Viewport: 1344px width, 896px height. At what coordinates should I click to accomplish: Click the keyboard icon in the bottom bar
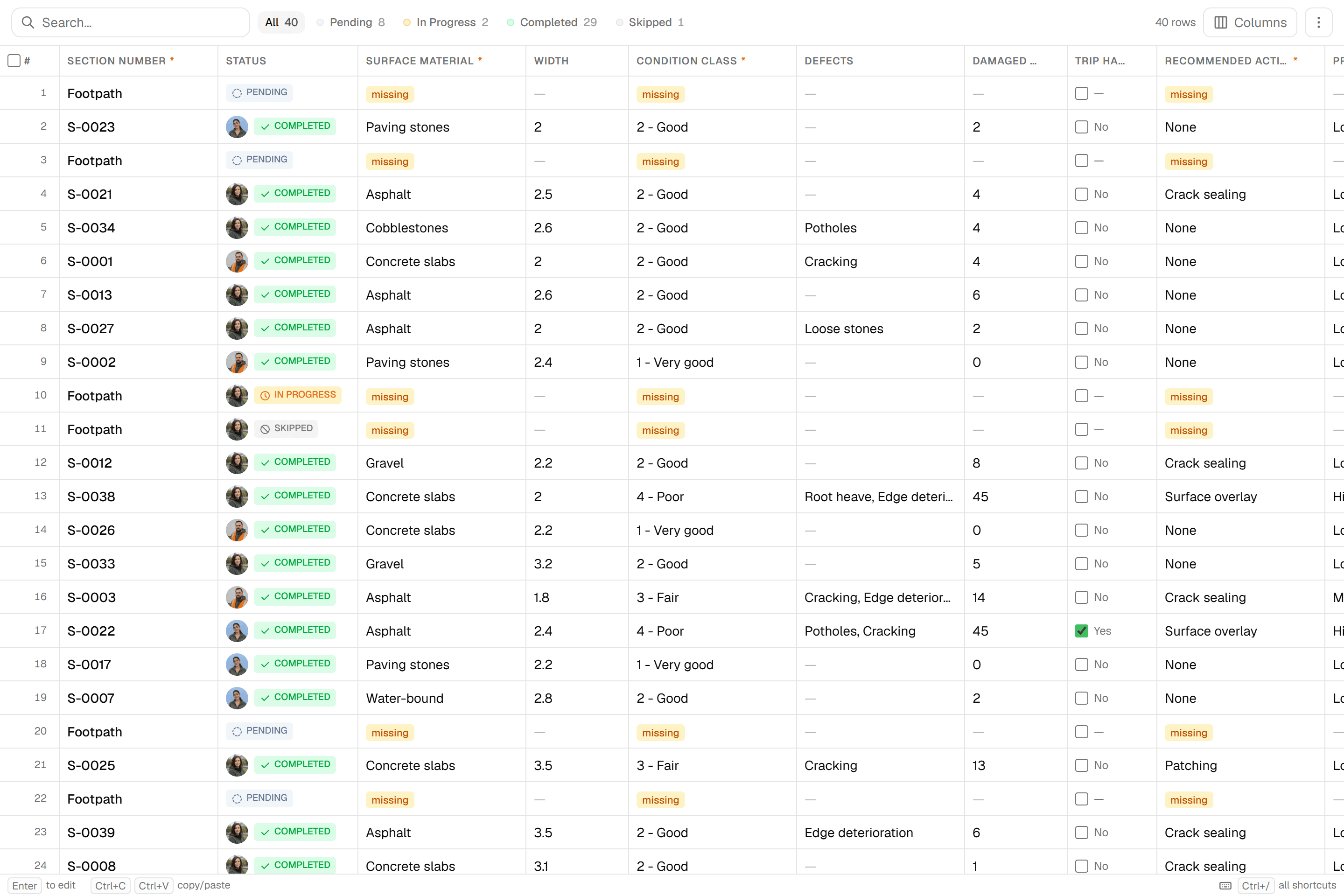tap(1225, 886)
